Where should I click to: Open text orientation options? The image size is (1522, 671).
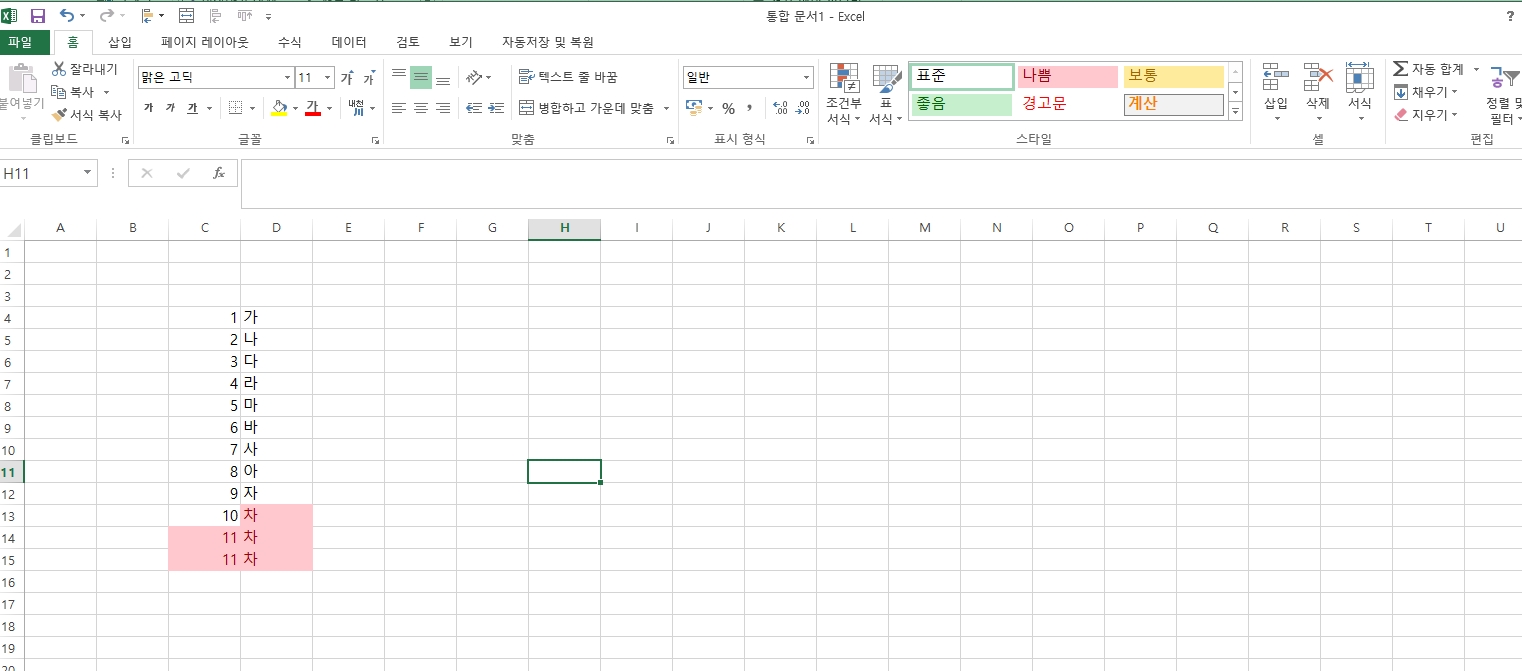click(x=479, y=78)
